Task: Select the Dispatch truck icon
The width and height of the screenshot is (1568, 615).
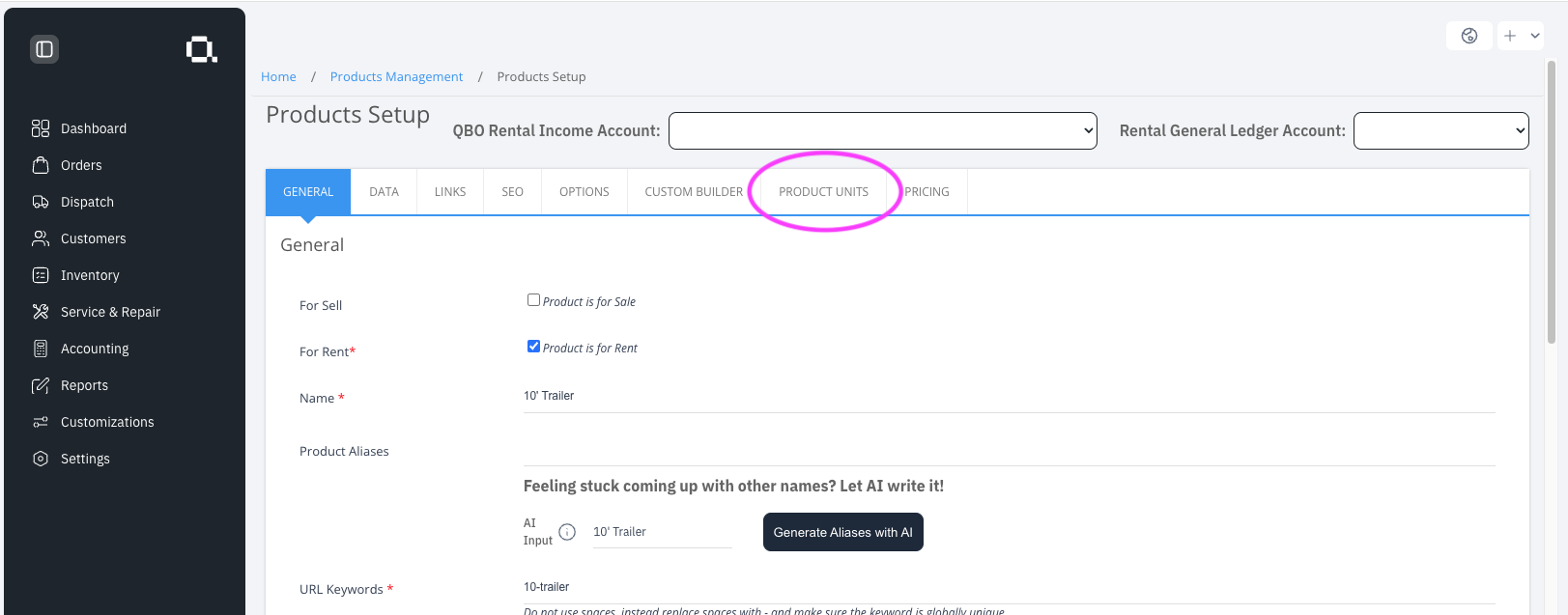Action: 41,202
